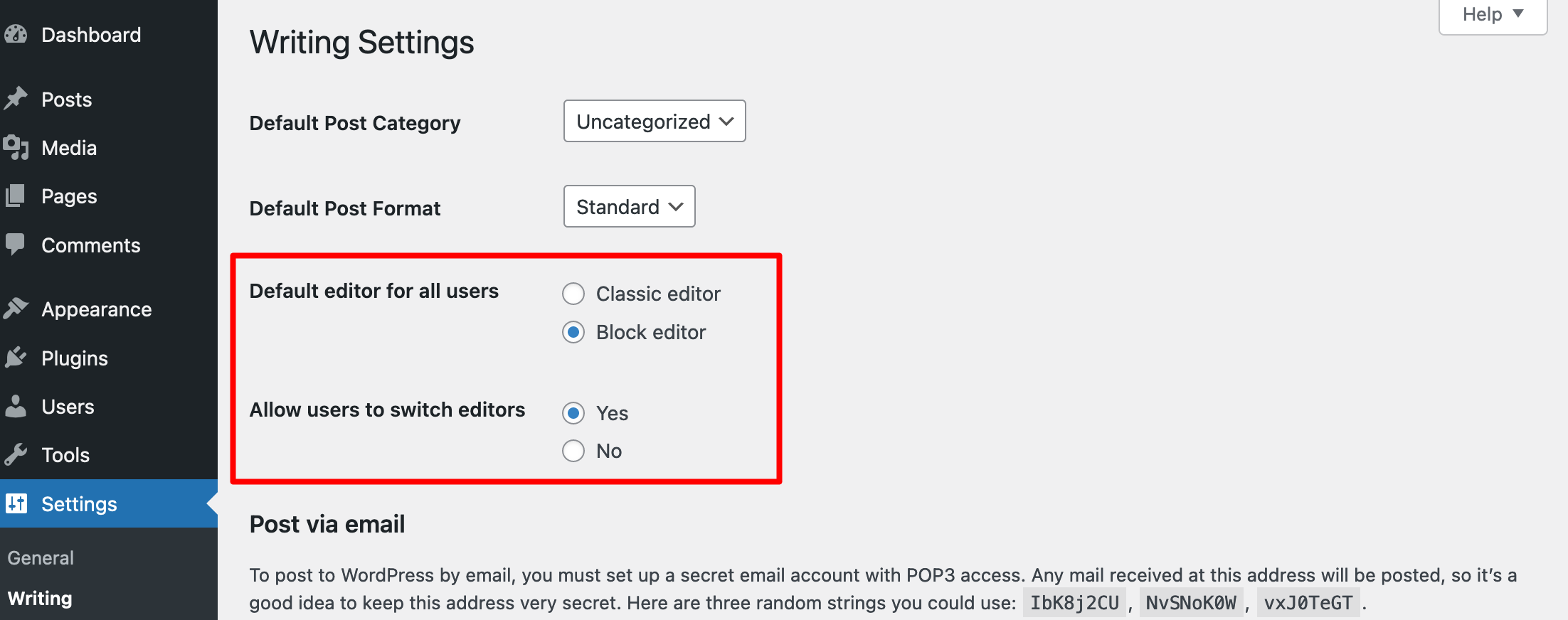Set Allow users to switch editors to No
The image size is (1568, 620).
point(573,450)
